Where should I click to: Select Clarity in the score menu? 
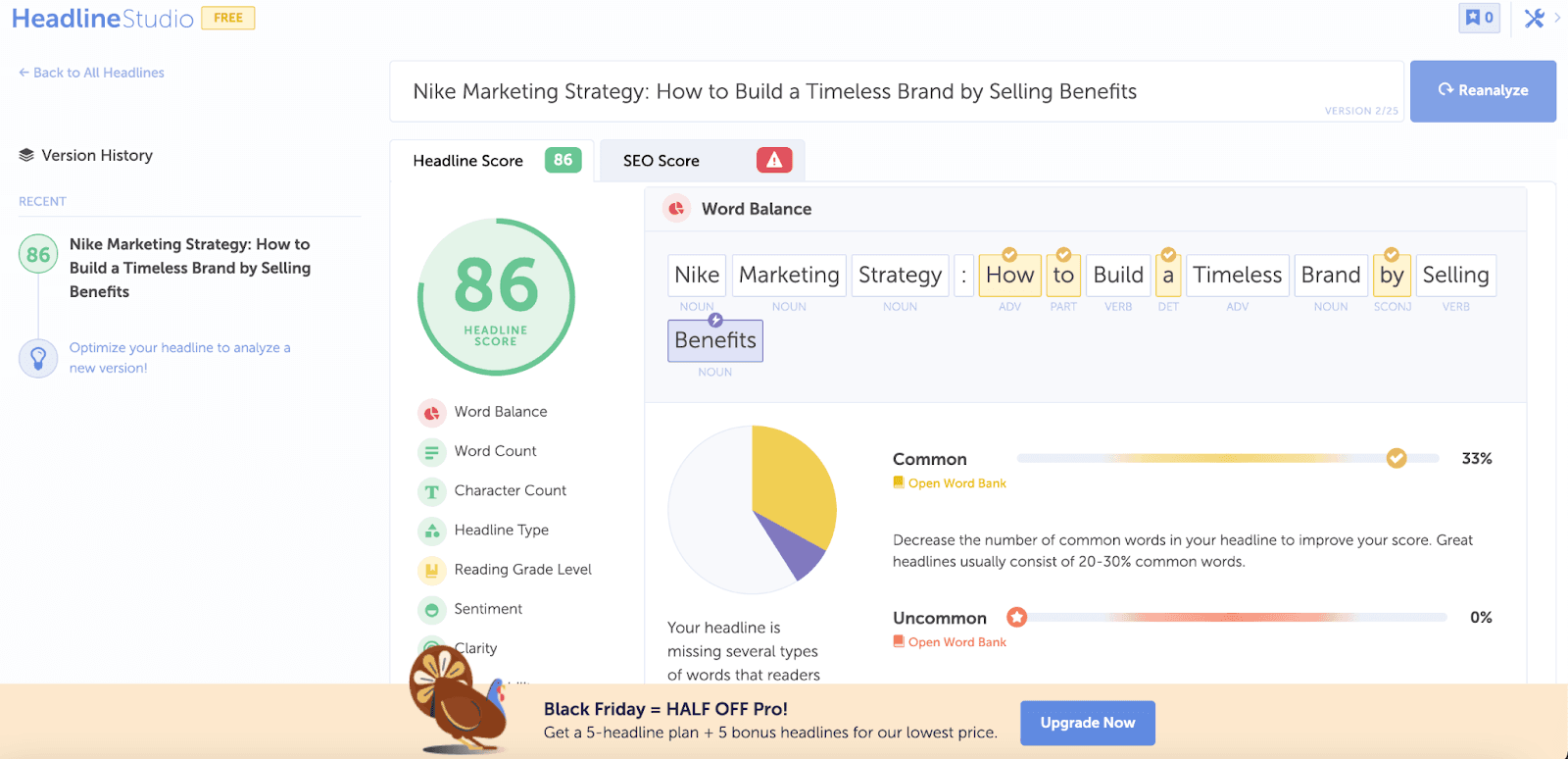tap(475, 648)
